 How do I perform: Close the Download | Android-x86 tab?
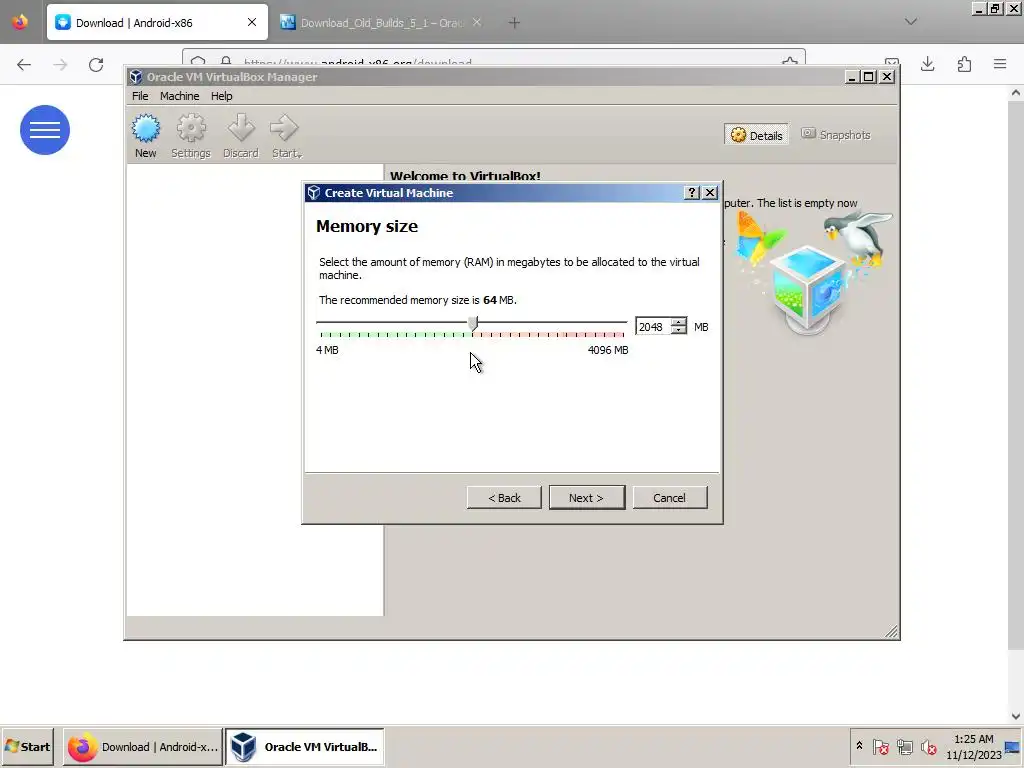[x=251, y=23]
